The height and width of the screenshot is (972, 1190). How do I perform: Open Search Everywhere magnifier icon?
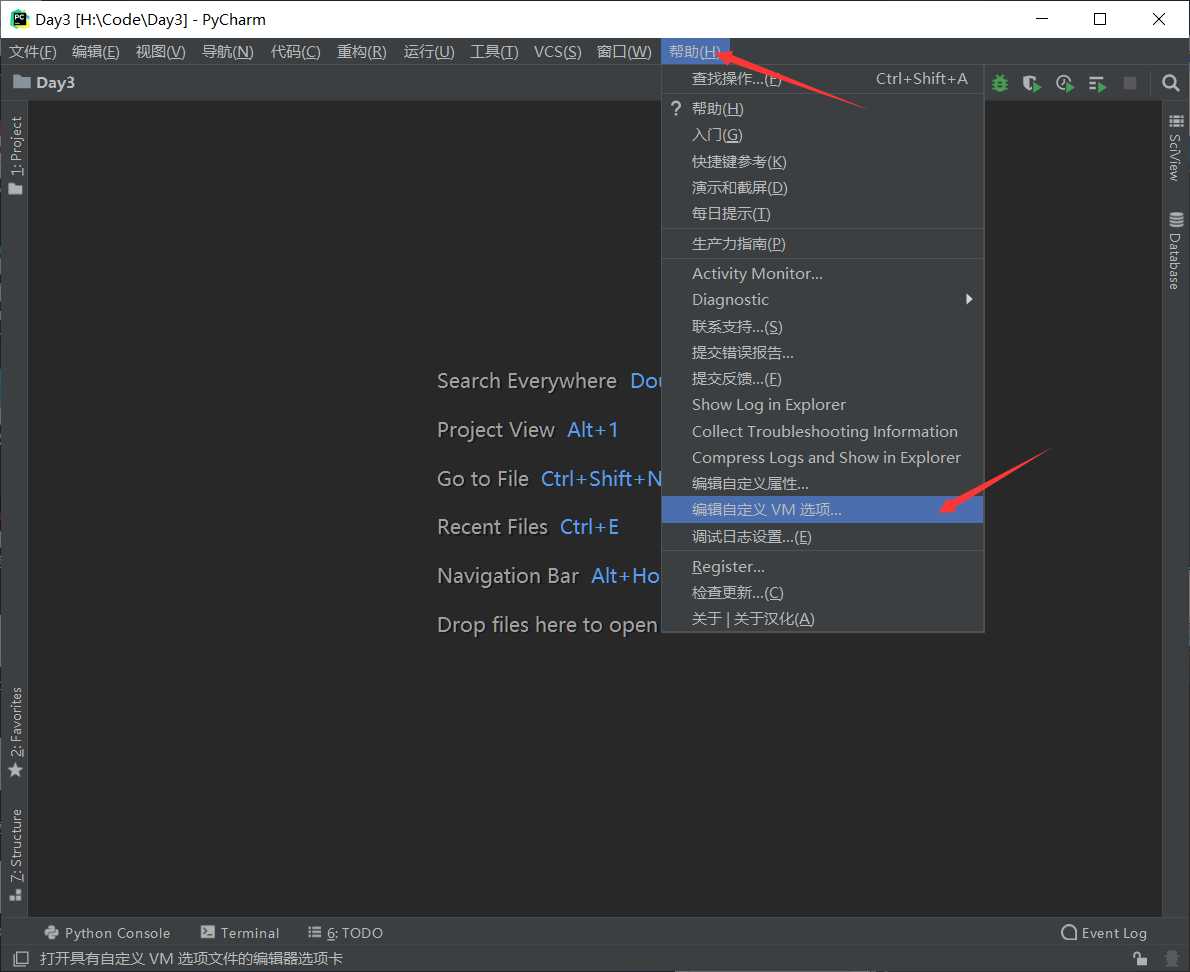[1170, 83]
